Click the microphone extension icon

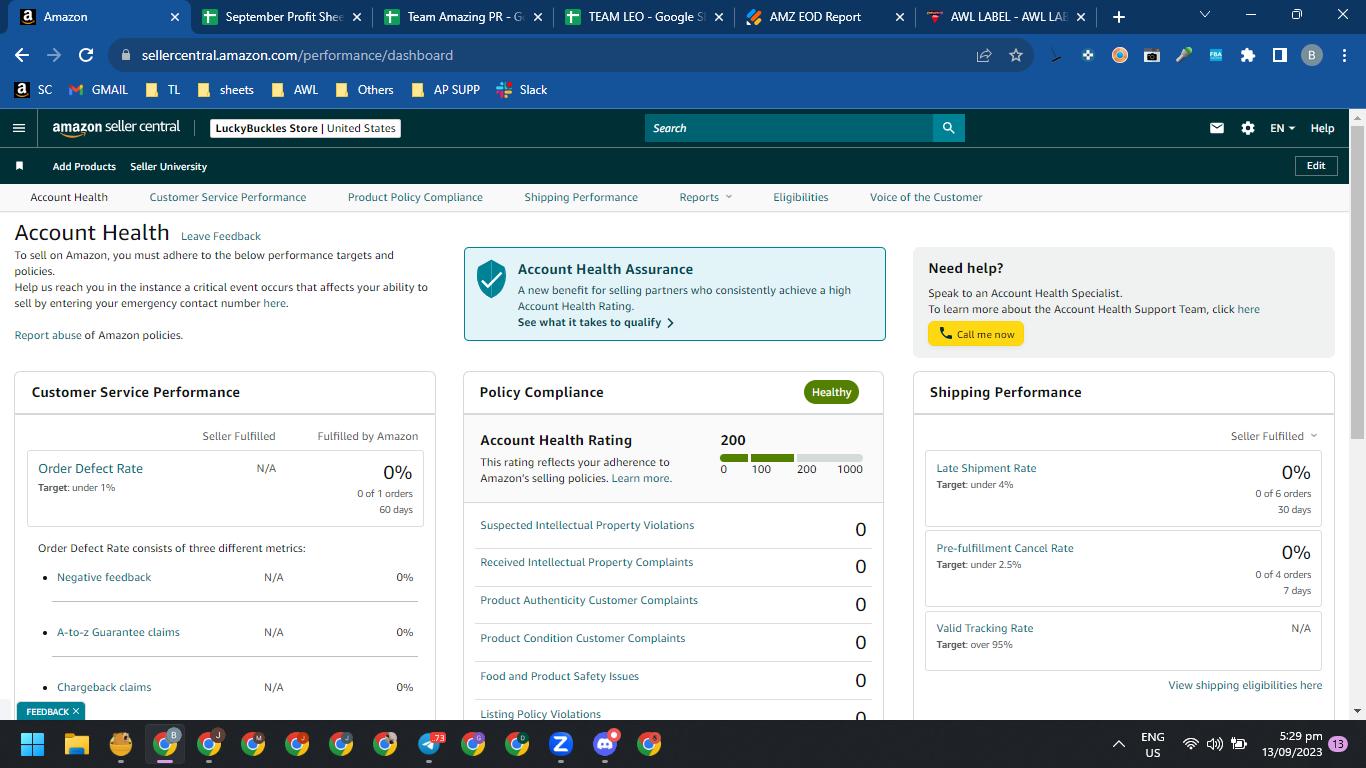[x=1184, y=56]
